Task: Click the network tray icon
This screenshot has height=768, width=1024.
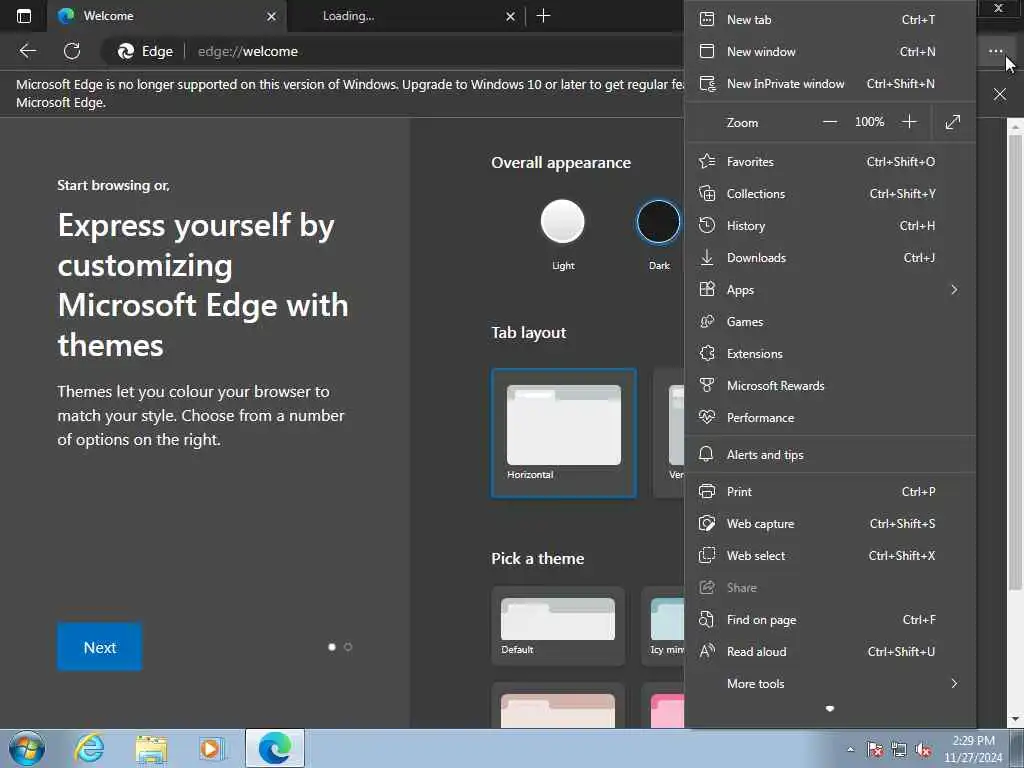Action: click(899, 750)
